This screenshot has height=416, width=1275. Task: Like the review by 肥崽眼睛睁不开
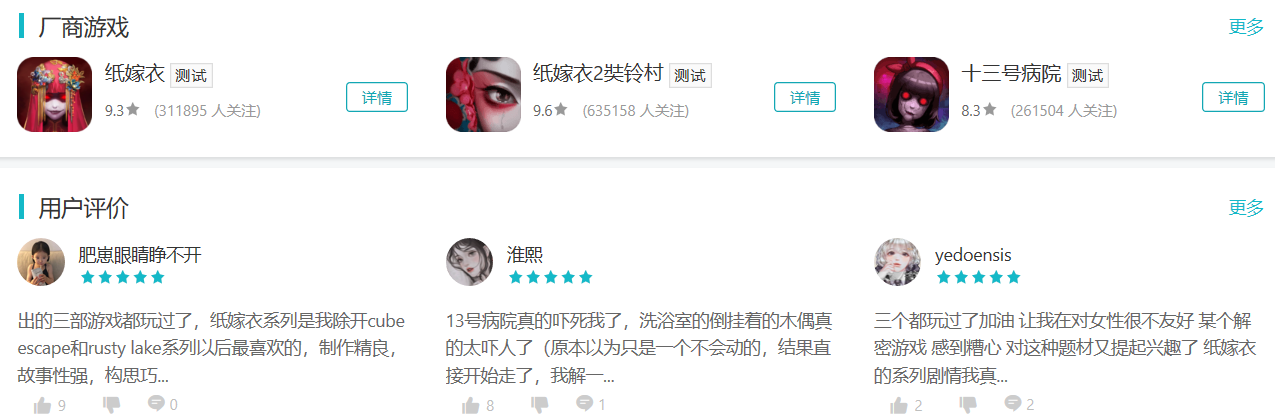pyautogui.click(x=42, y=405)
